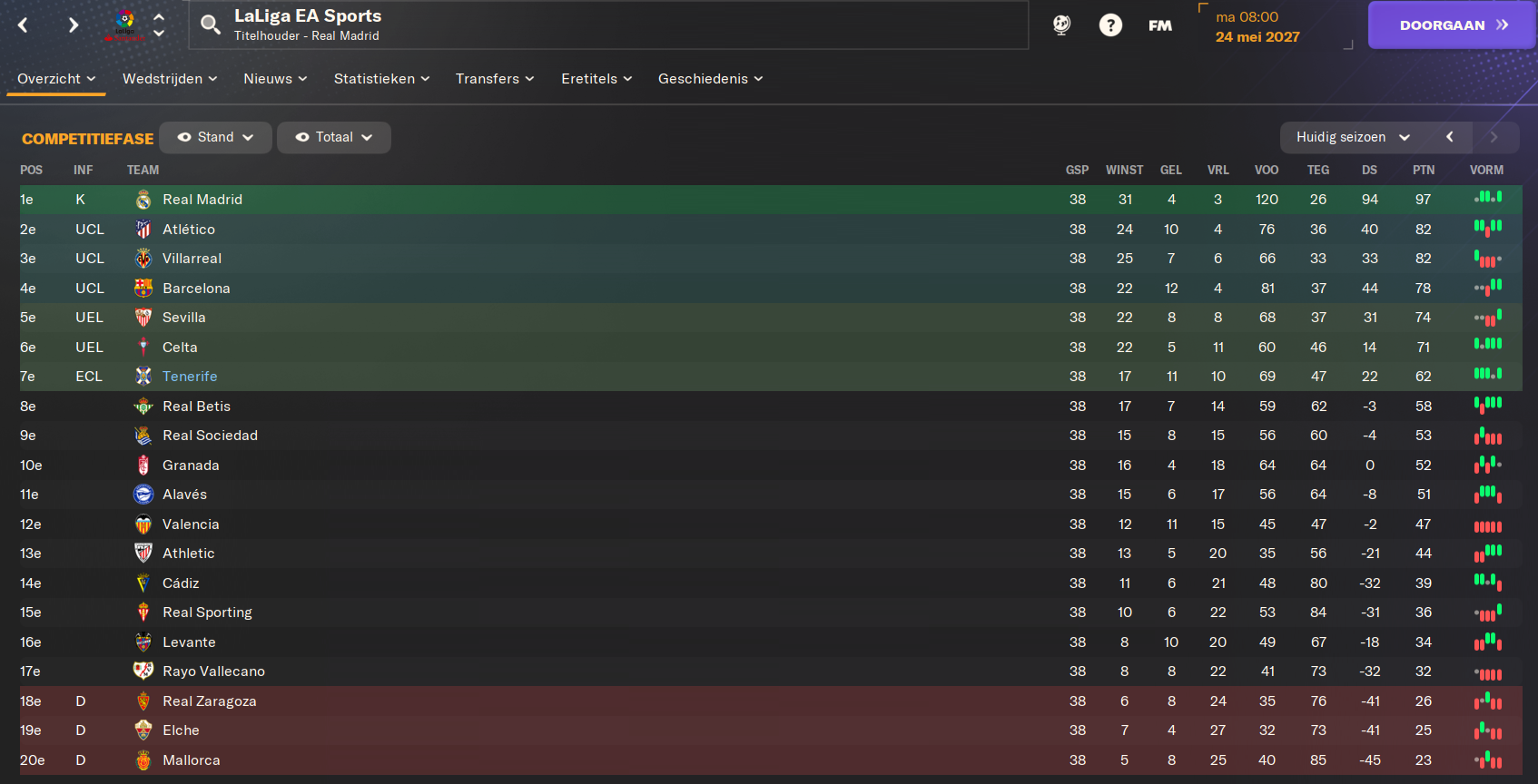Click the Barcelona club crest
This screenshot has height=784, width=1538.
(x=143, y=289)
